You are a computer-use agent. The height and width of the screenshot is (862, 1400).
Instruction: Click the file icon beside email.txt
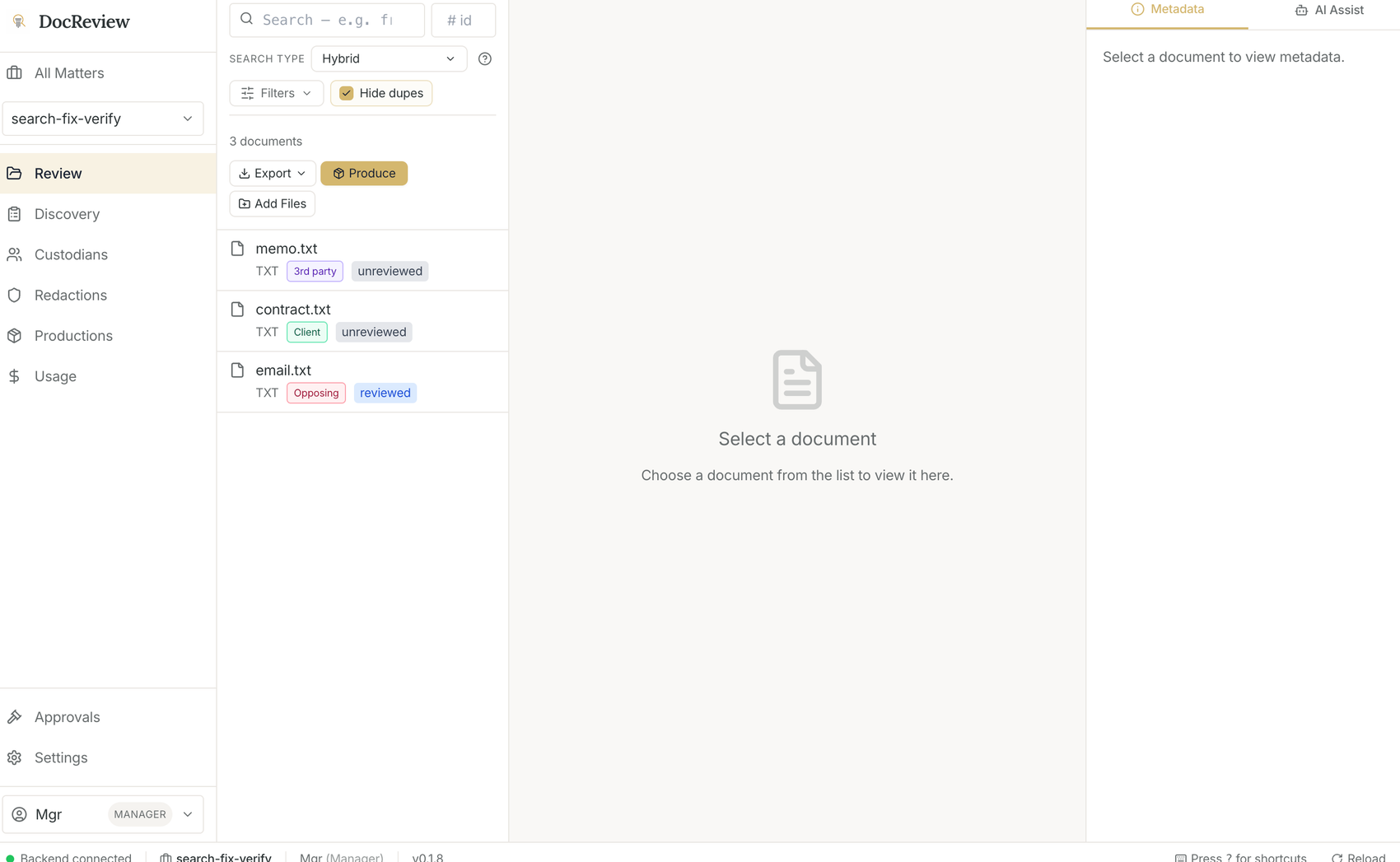coord(237,370)
